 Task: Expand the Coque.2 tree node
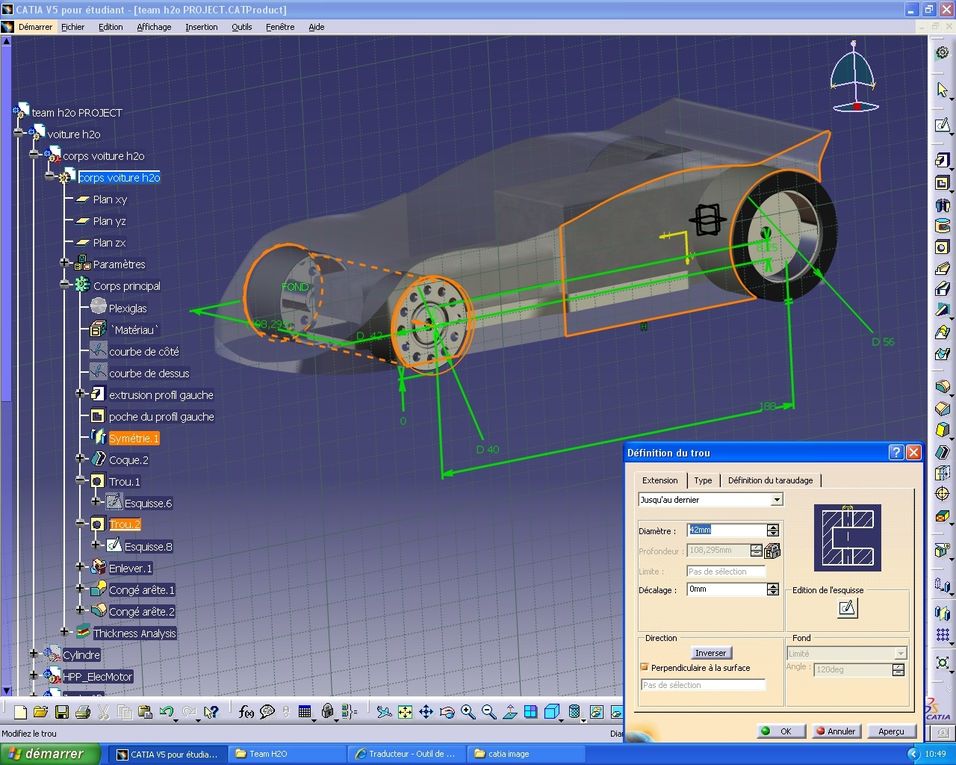click(80, 458)
